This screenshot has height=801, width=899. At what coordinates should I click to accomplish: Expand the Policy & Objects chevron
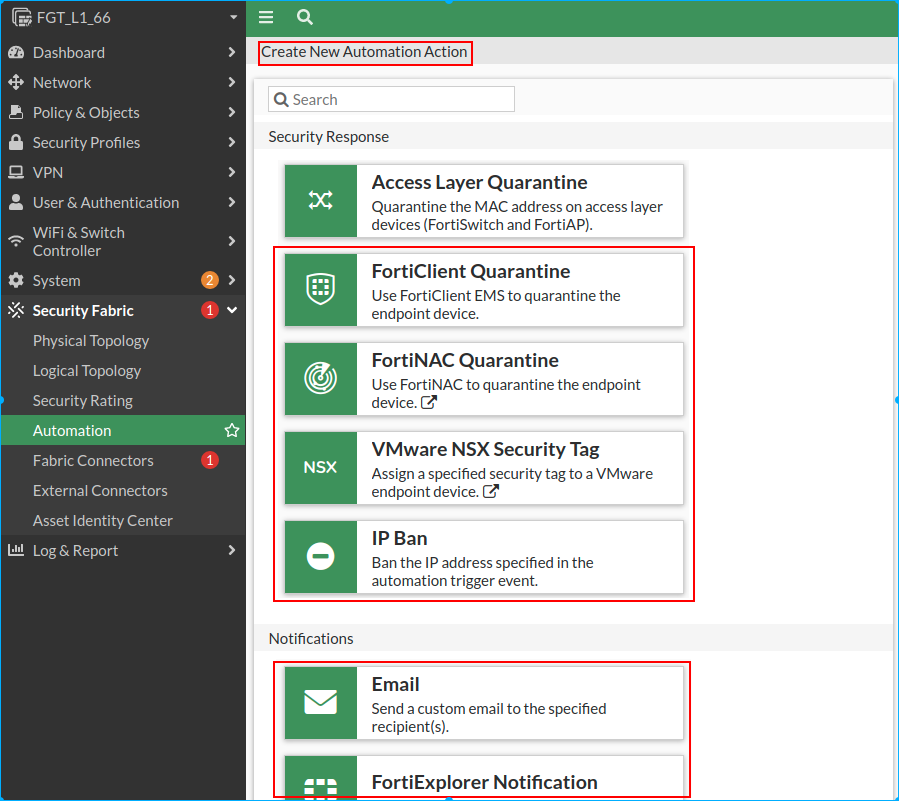232,113
